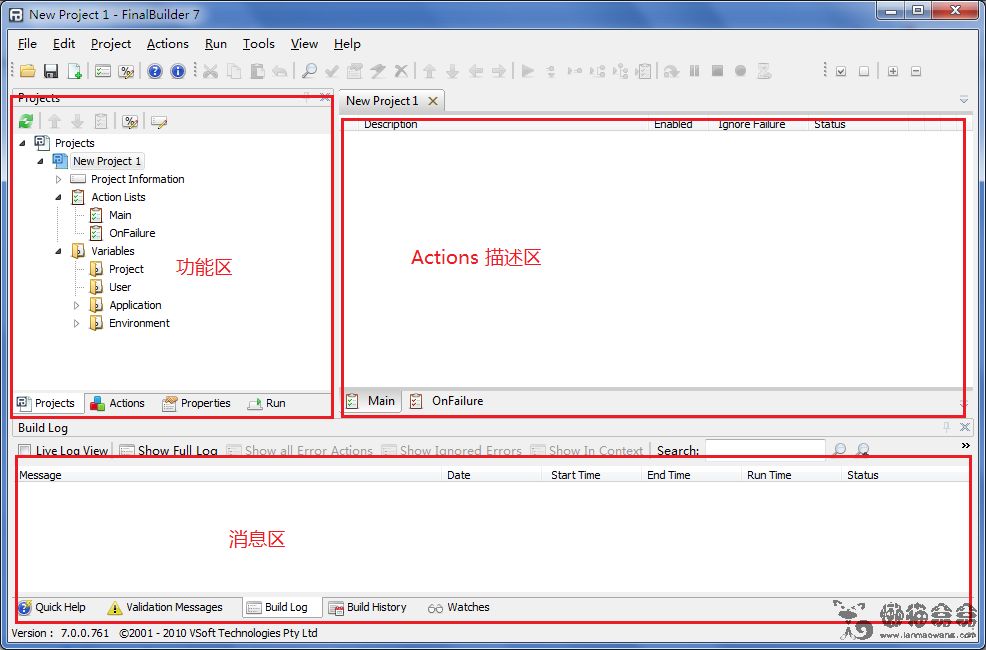Click the green Refresh icon in the Projects panel
Image resolution: width=986 pixels, height=650 pixels.
pos(26,121)
